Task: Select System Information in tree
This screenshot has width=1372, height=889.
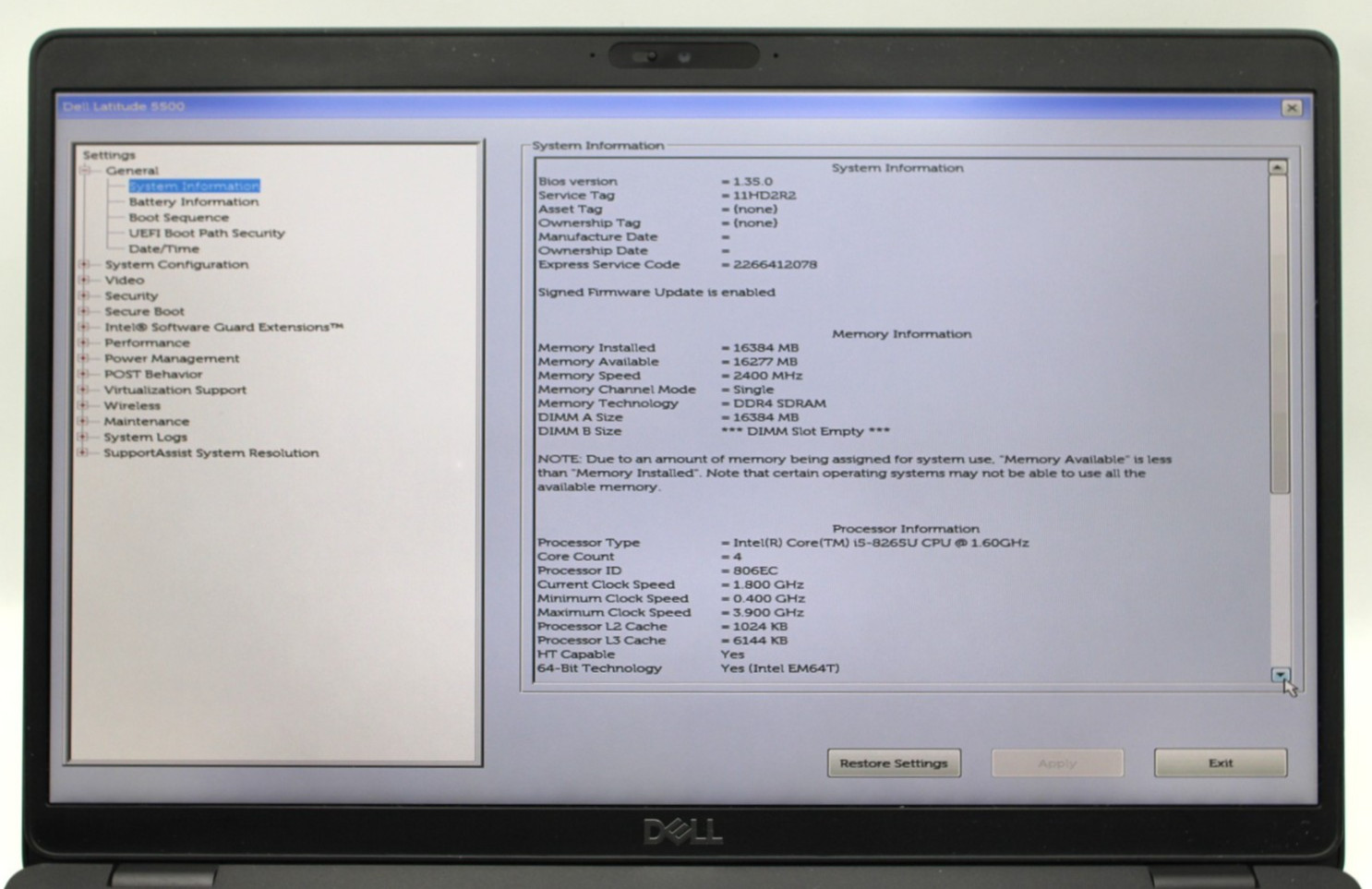Action: click(194, 186)
